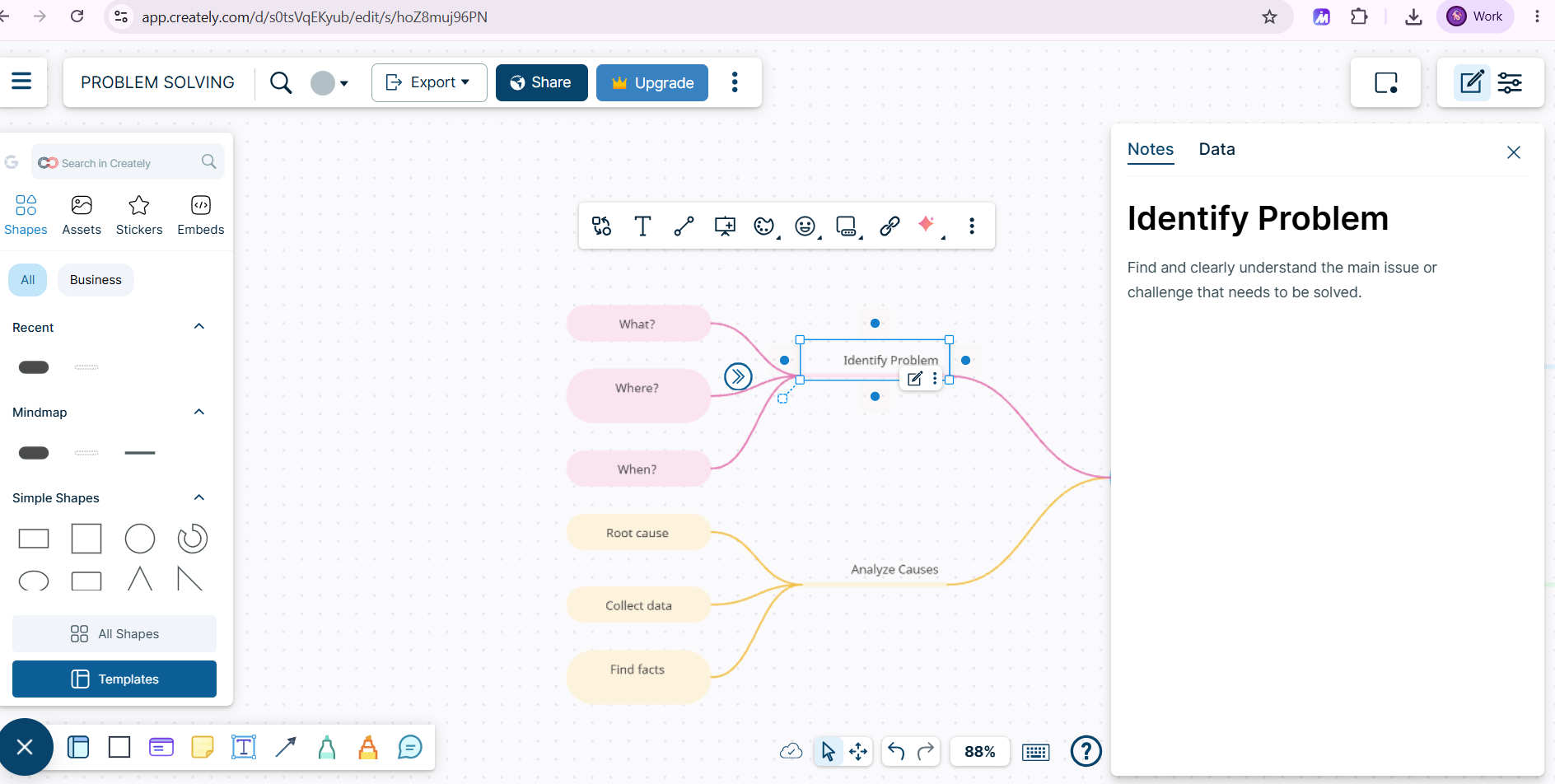Click the Text tool in floating toolbar
The width and height of the screenshot is (1555, 784).
[642, 226]
